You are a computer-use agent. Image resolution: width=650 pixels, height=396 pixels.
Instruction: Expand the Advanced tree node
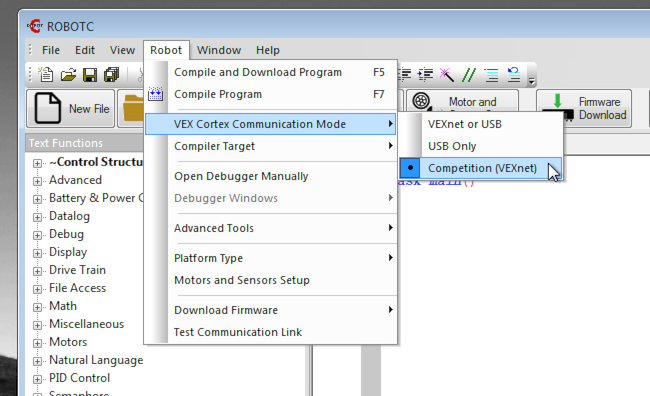(37, 181)
